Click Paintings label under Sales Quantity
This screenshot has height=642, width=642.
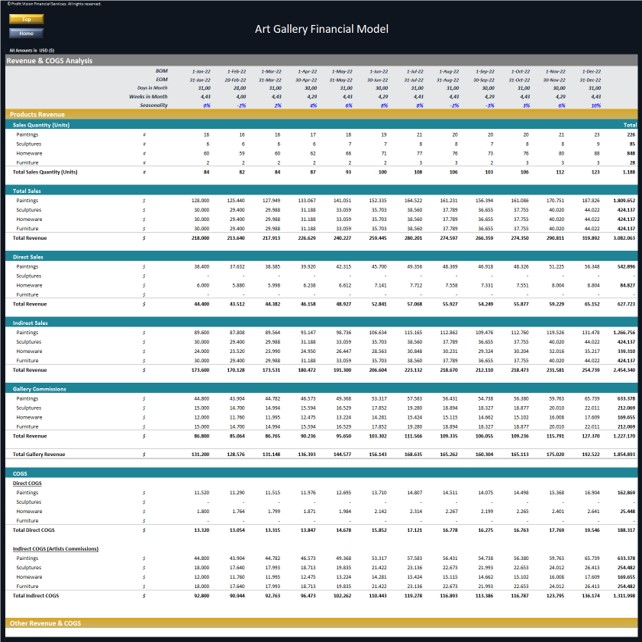27,135
